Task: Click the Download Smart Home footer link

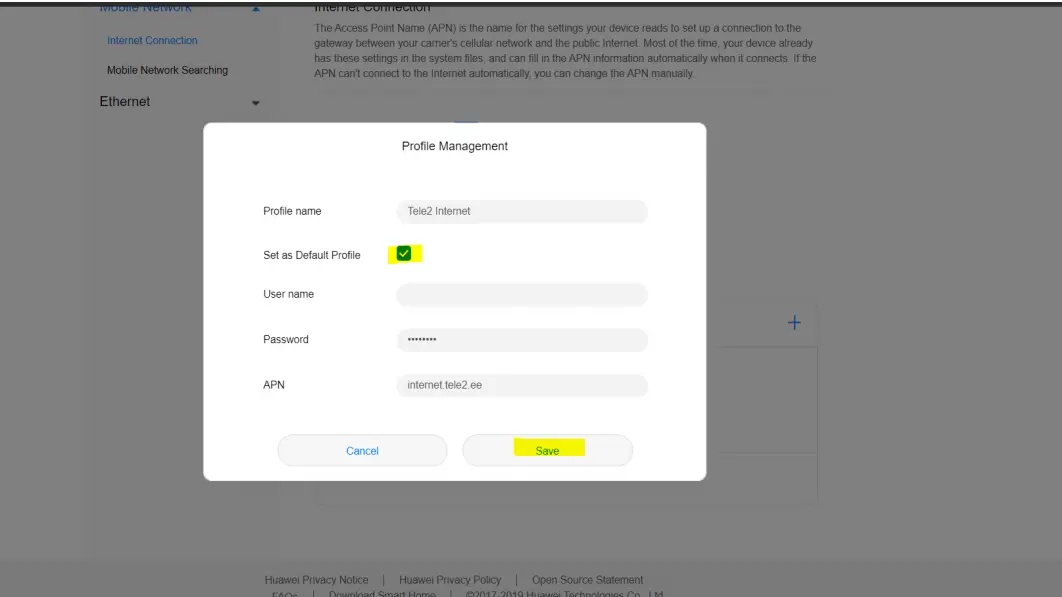Action: (x=382, y=594)
